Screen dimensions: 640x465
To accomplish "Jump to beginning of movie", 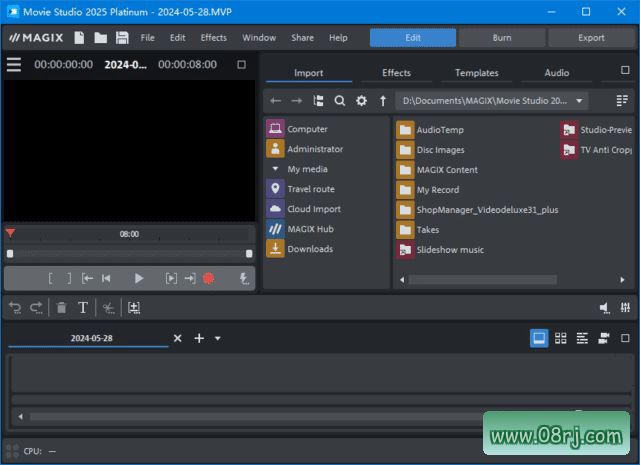I will tap(106, 278).
